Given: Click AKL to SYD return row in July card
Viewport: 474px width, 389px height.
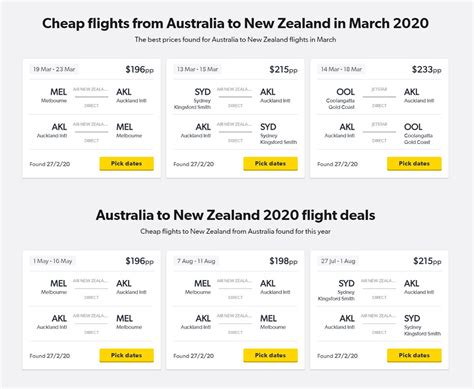Looking at the screenshot, I should click(x=379, y=324).
